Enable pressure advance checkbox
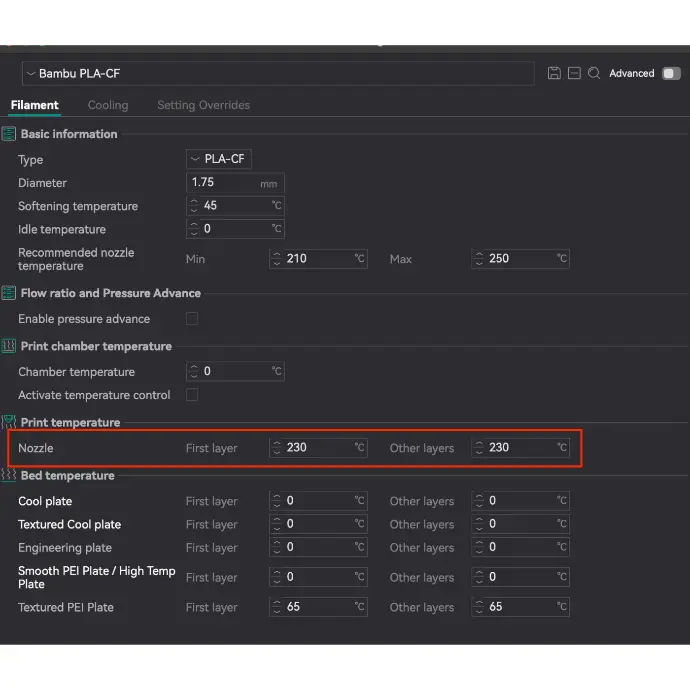 [192, 319]
